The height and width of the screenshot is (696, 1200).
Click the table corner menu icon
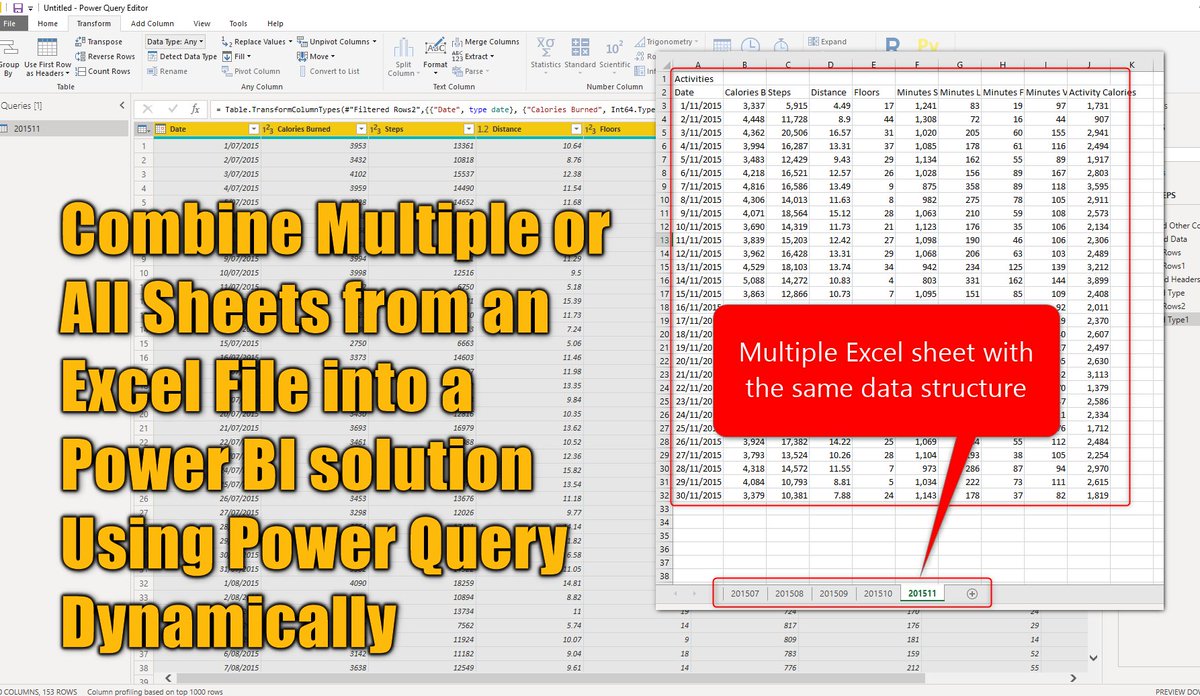click(142, 129)
